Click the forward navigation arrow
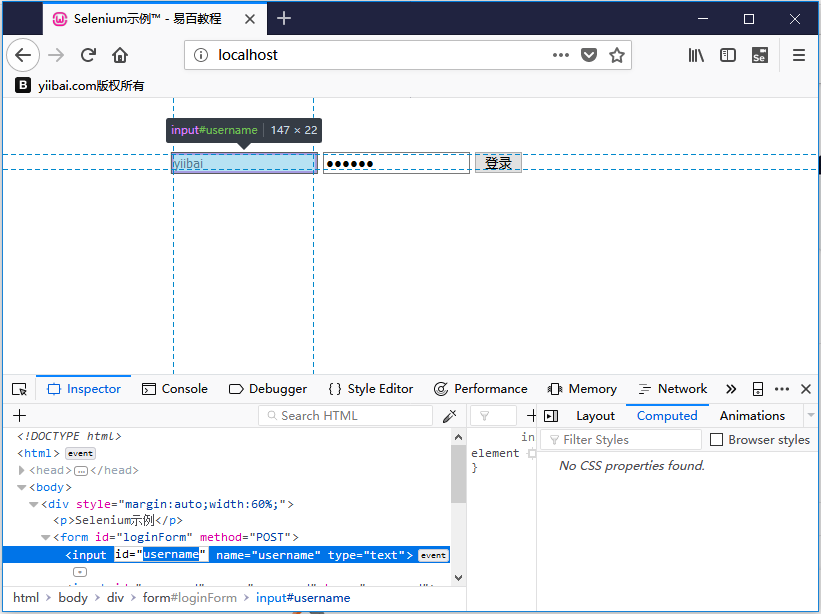This screenshot has height=614, width=821. (56, 55)
